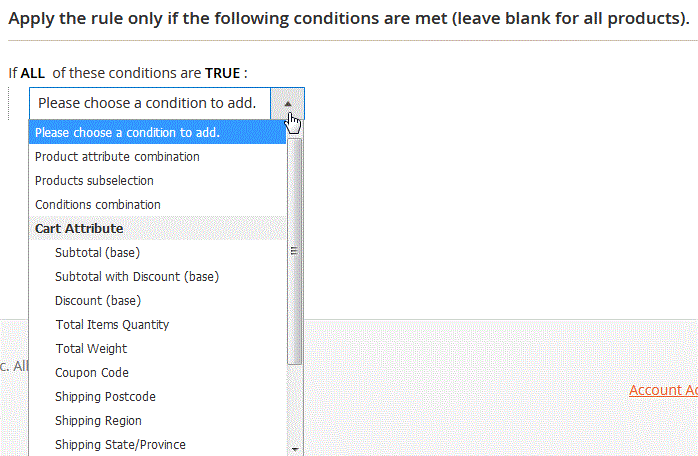Collapse the condition dropdown arrow button

coord(288,103)
